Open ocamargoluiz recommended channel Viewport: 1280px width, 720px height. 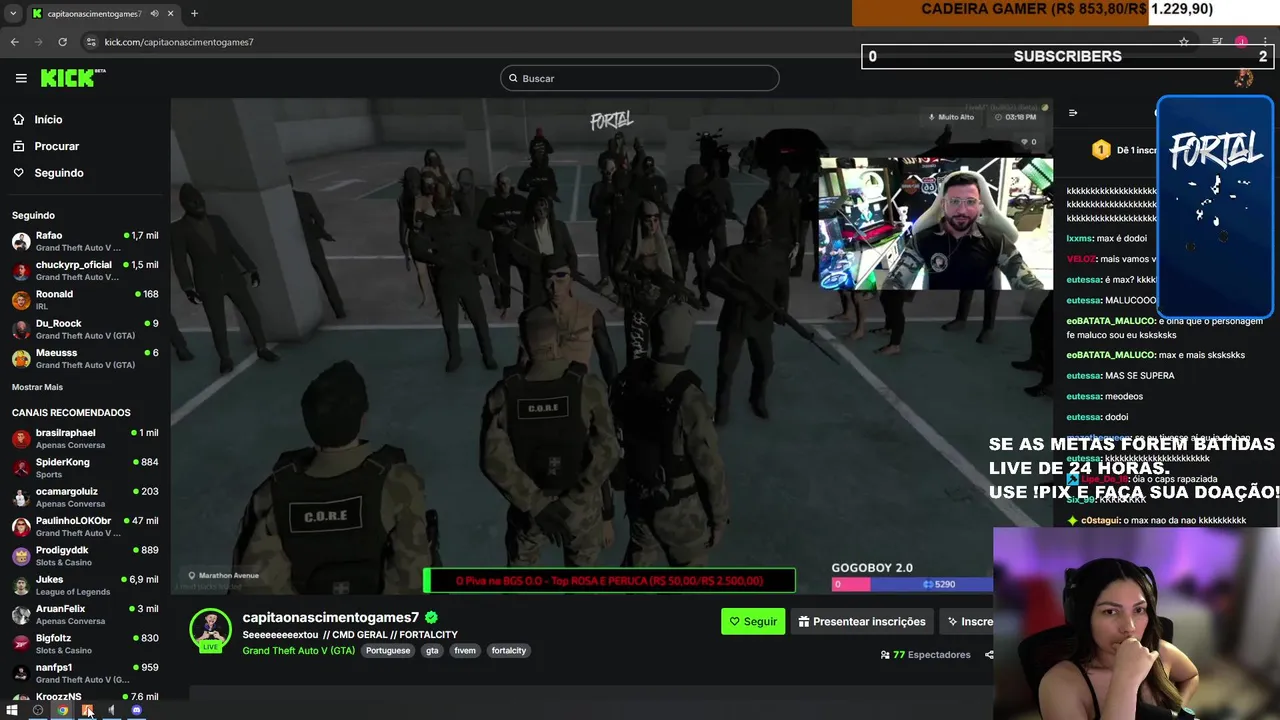[x=85, y=497]
